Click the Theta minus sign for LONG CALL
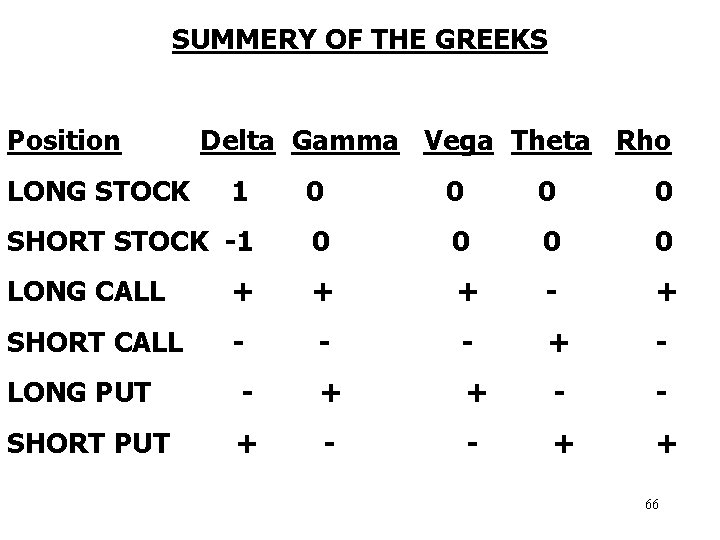Screen dimensions: 720x540 [x=552, y=290]
